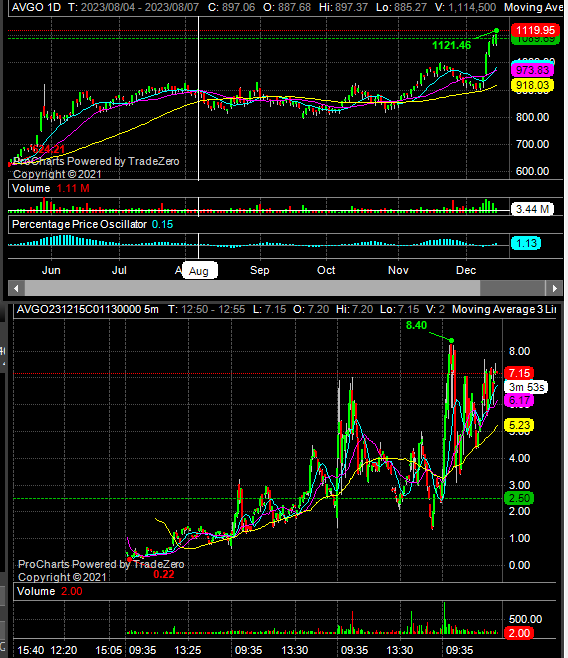
Task: Click the 973.83 magenta moving average label
Action: point(532,70)
